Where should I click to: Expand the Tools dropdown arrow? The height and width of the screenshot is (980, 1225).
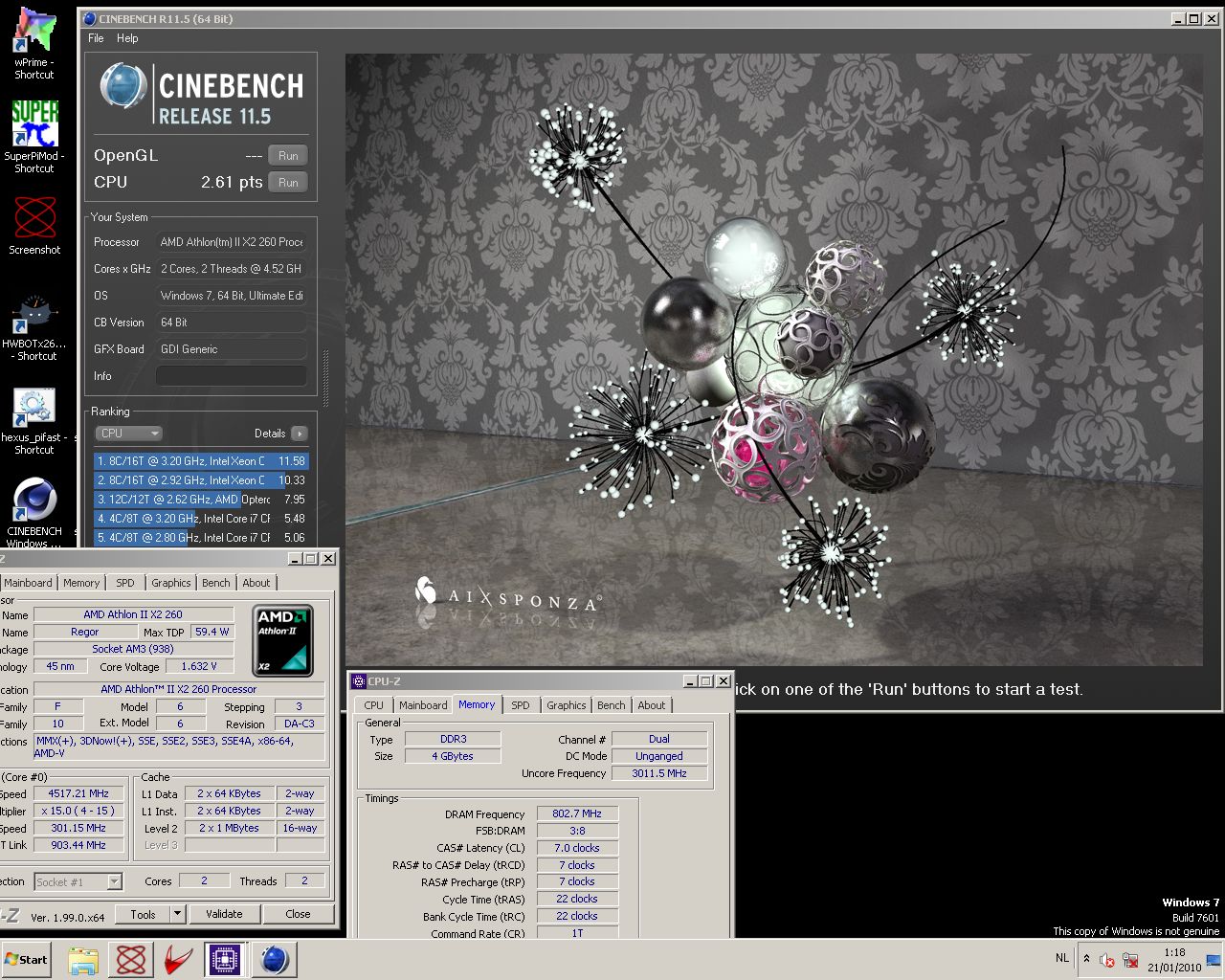[177, 914]
